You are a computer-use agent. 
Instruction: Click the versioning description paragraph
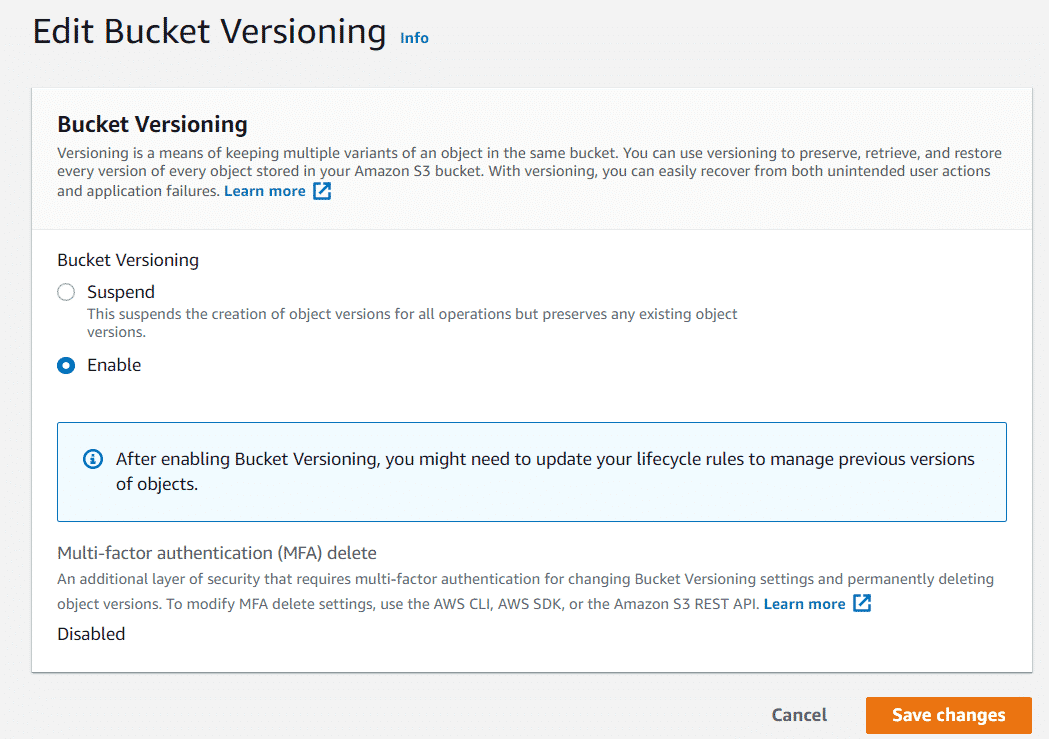tap(529, 172)
